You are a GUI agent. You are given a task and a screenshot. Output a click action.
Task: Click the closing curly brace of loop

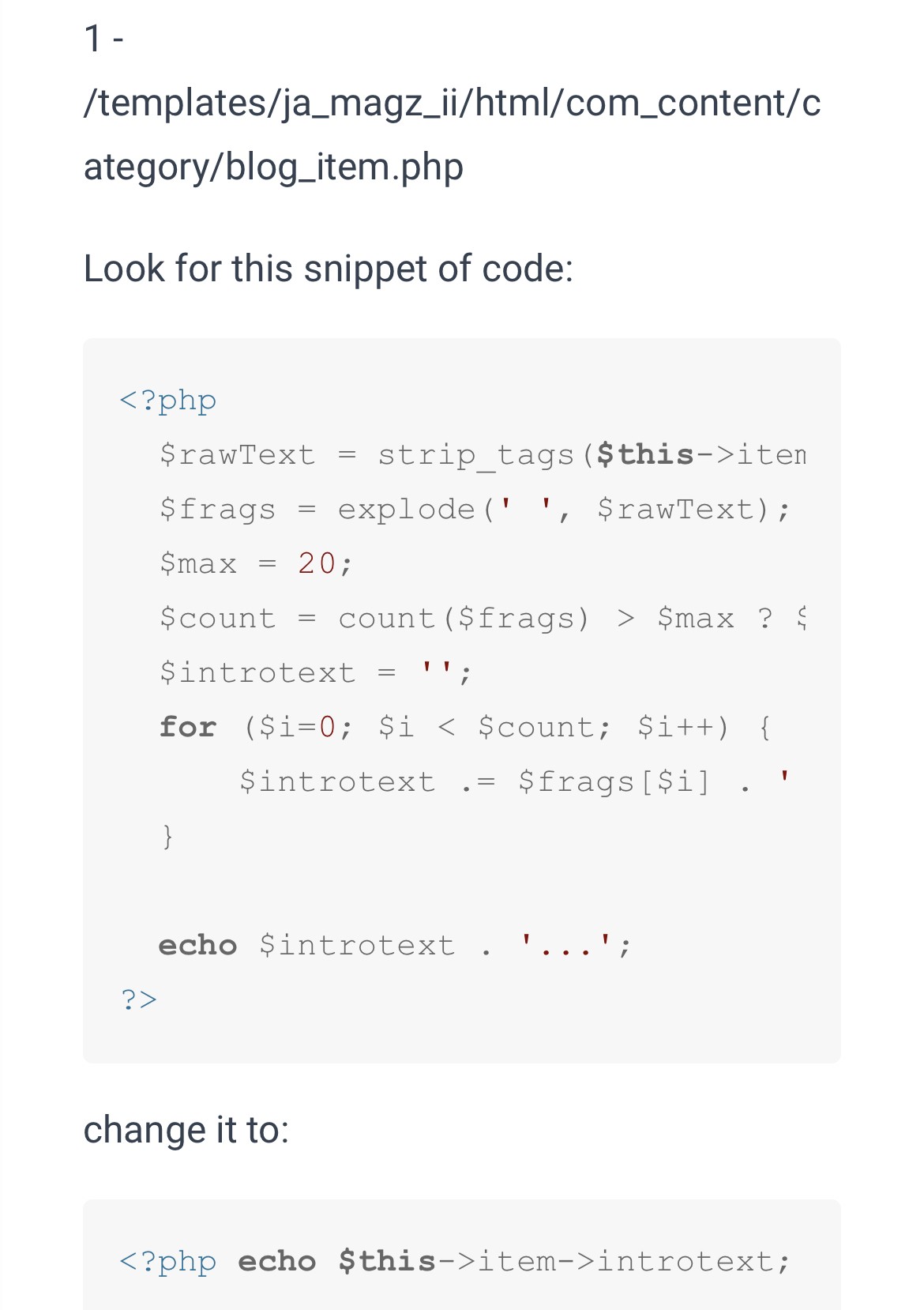(x=167, y=836)
